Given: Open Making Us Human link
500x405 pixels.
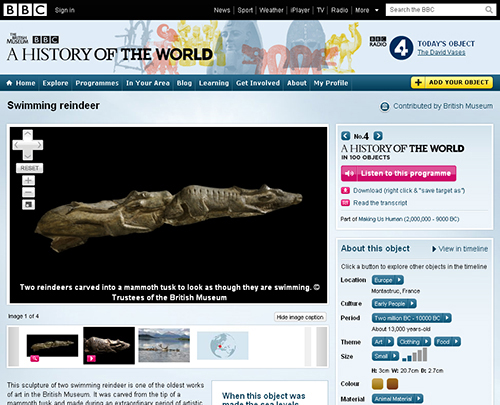Looking at the screenshot, I should [408, 219].
